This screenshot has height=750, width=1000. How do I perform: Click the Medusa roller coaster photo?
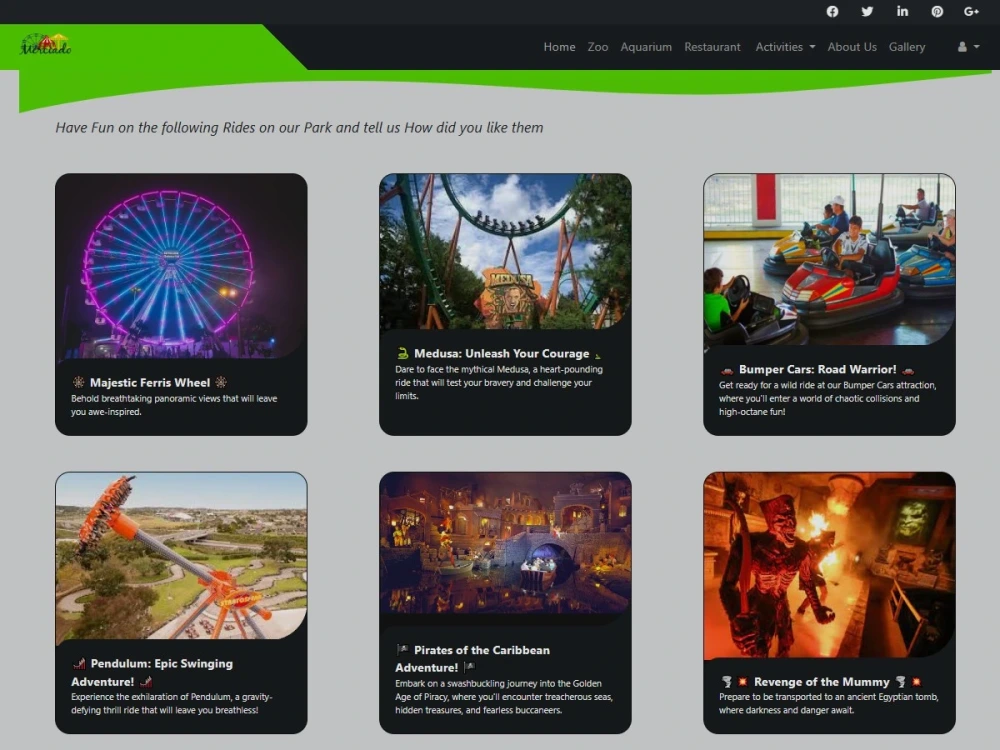point(505,252)
